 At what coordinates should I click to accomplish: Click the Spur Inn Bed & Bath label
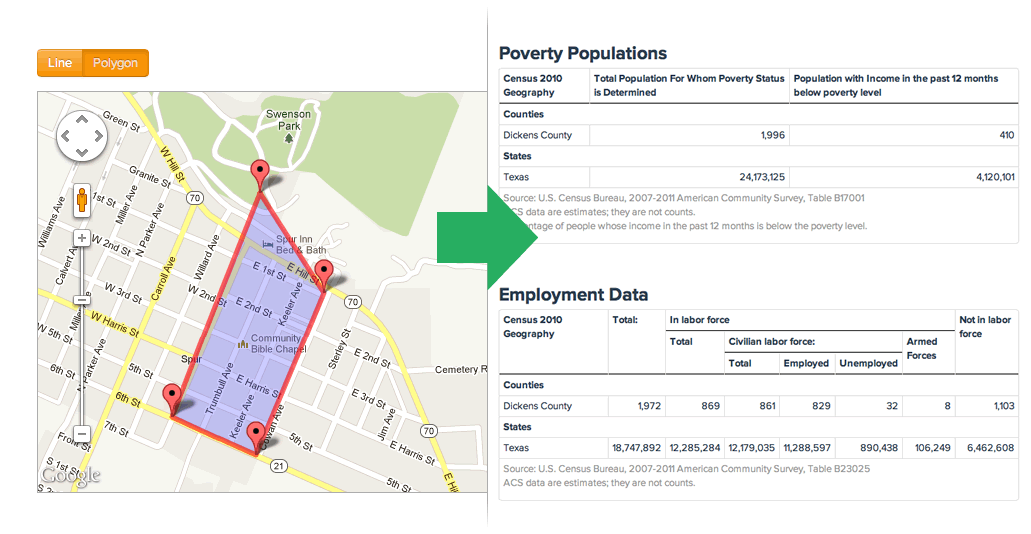coord(294,245)
